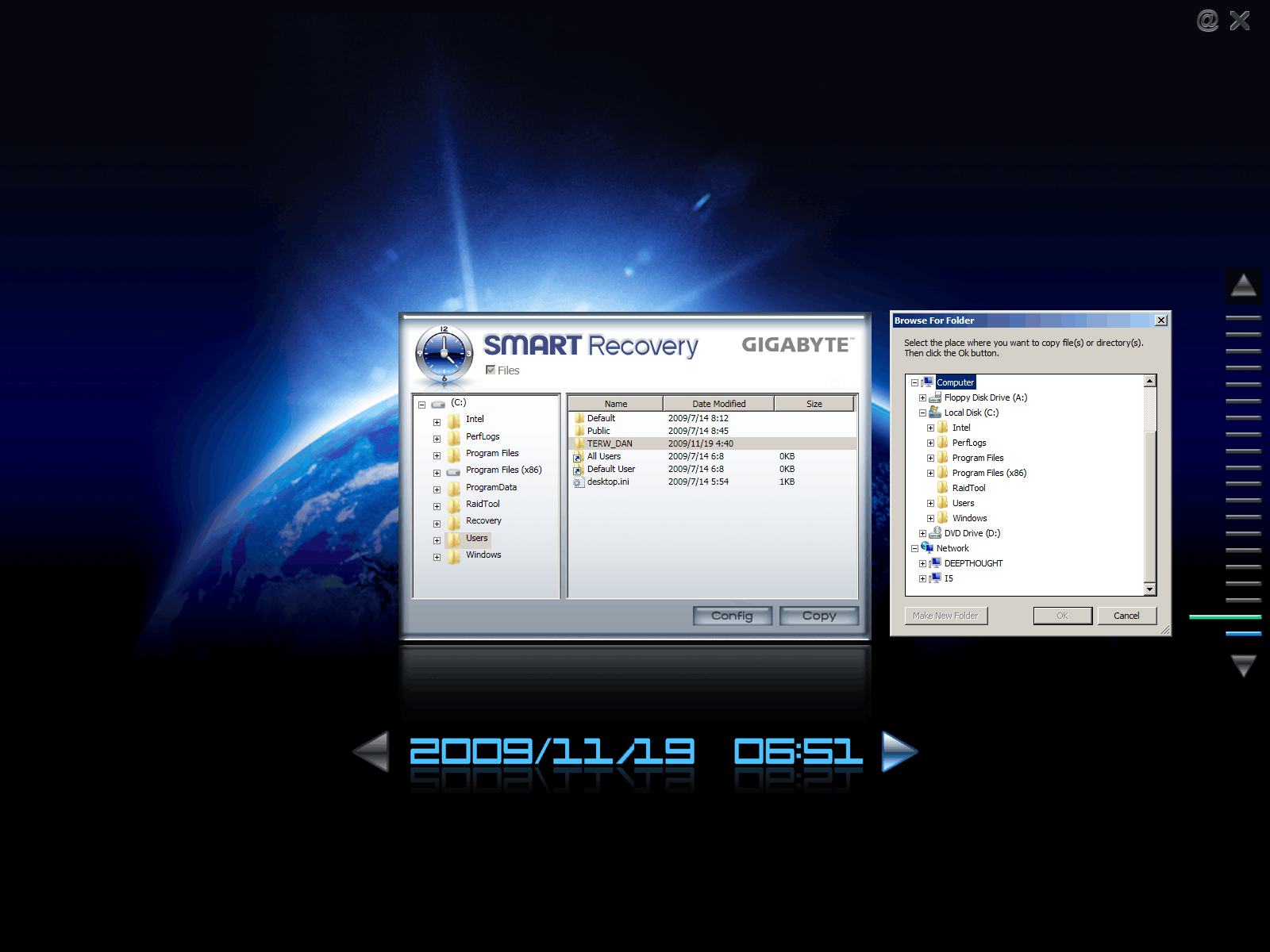The image size is (1270, 952).
Task: Select the Intel folder icon in Smart Recovery
Action: 454,420
